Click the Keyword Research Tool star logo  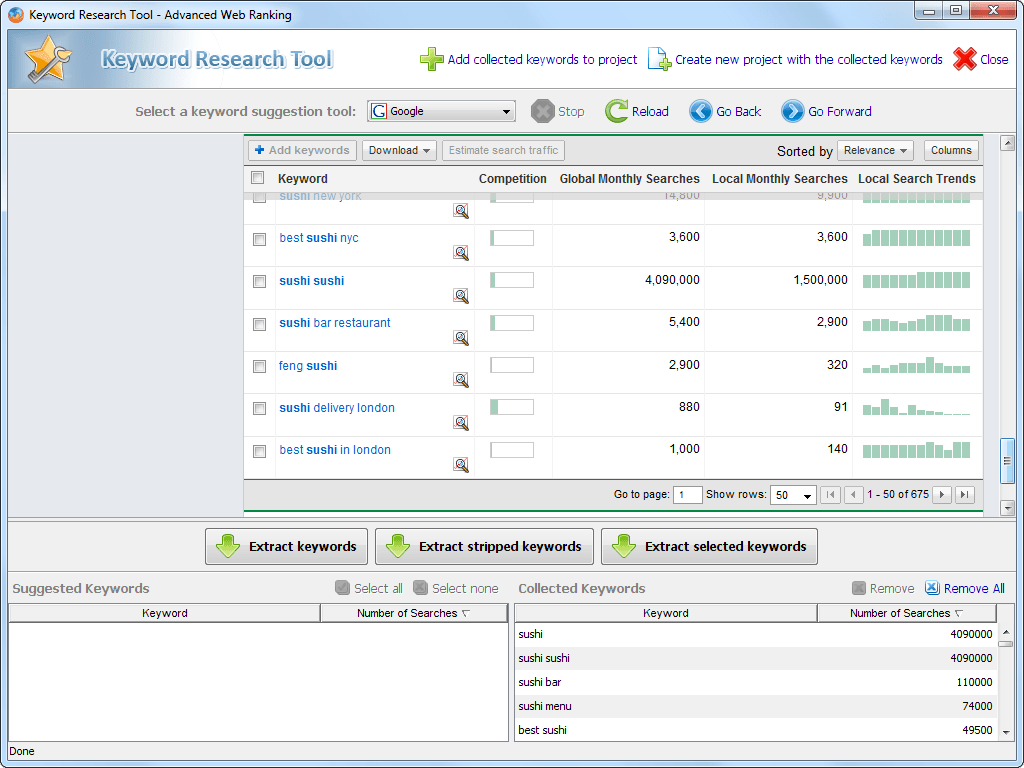[48, 59]
